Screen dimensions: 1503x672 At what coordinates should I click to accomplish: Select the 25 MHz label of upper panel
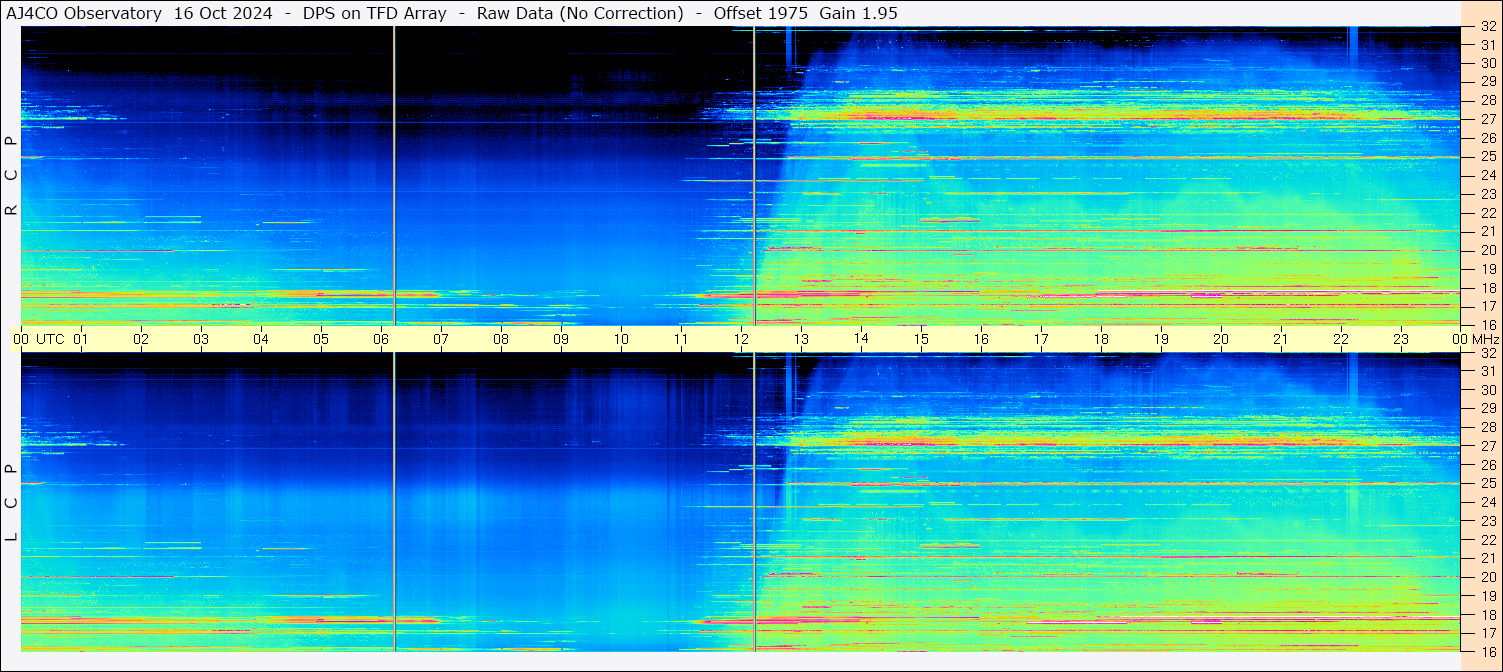1487,156
